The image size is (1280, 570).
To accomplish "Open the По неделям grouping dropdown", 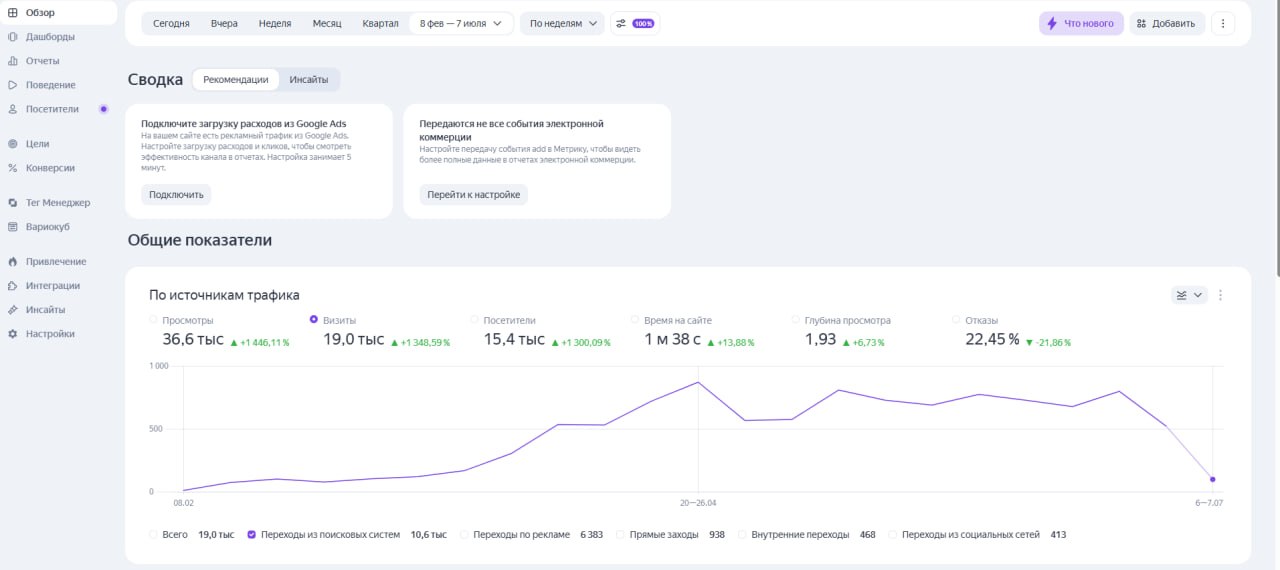I will click(x=563, y=23).
